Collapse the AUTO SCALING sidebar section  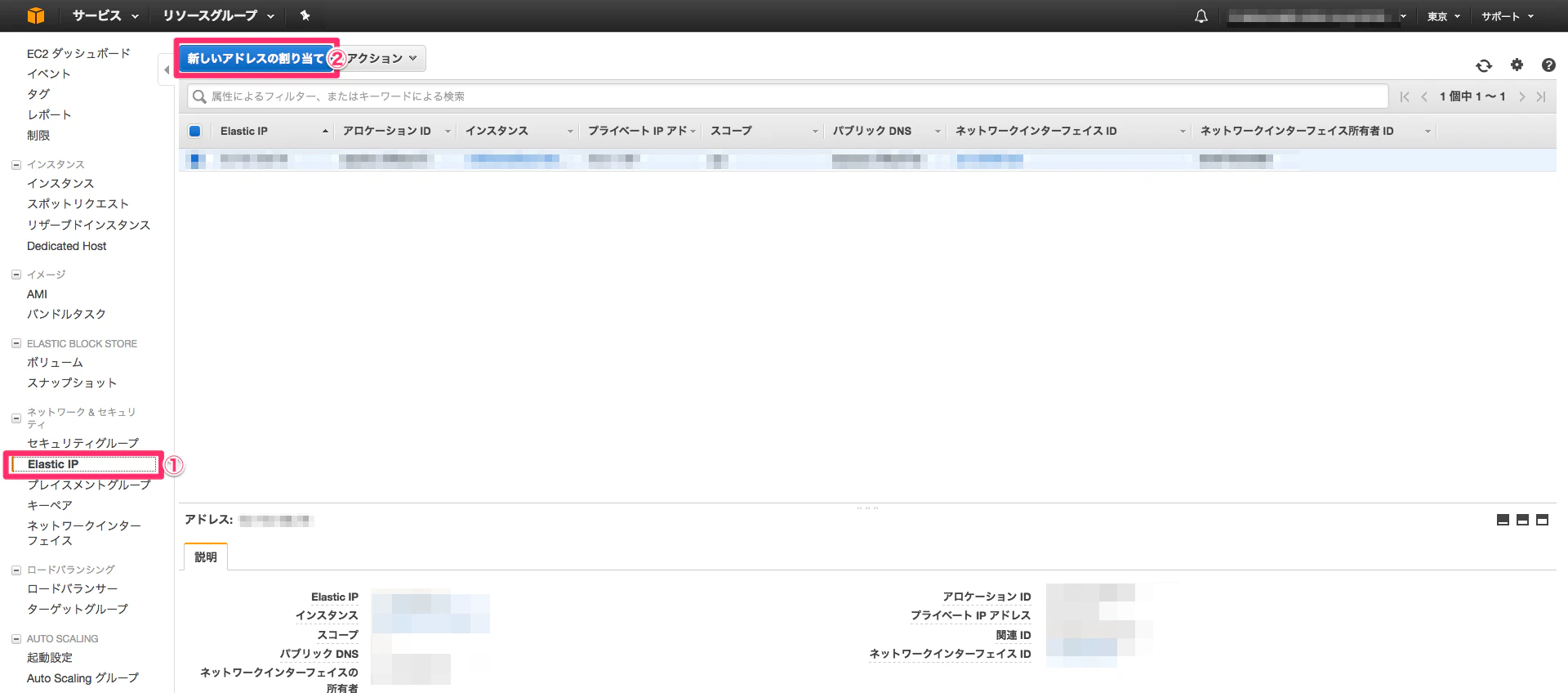(x=16, y=638)
